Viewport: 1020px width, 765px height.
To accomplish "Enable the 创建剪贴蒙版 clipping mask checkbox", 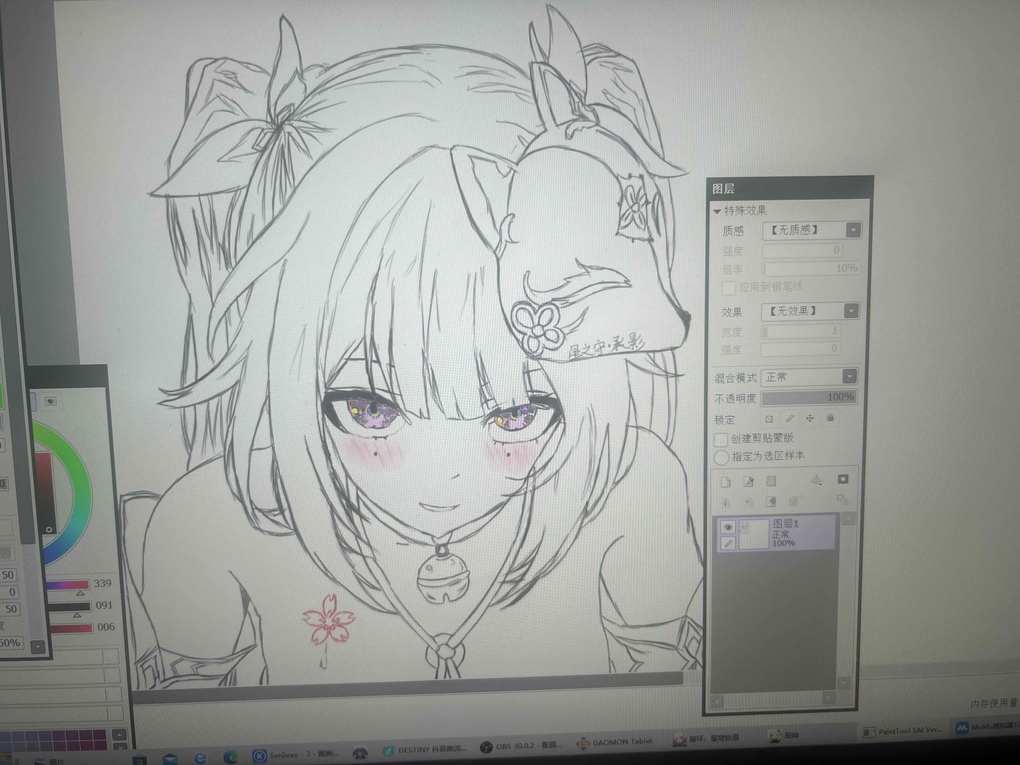I will coord(721,440).
